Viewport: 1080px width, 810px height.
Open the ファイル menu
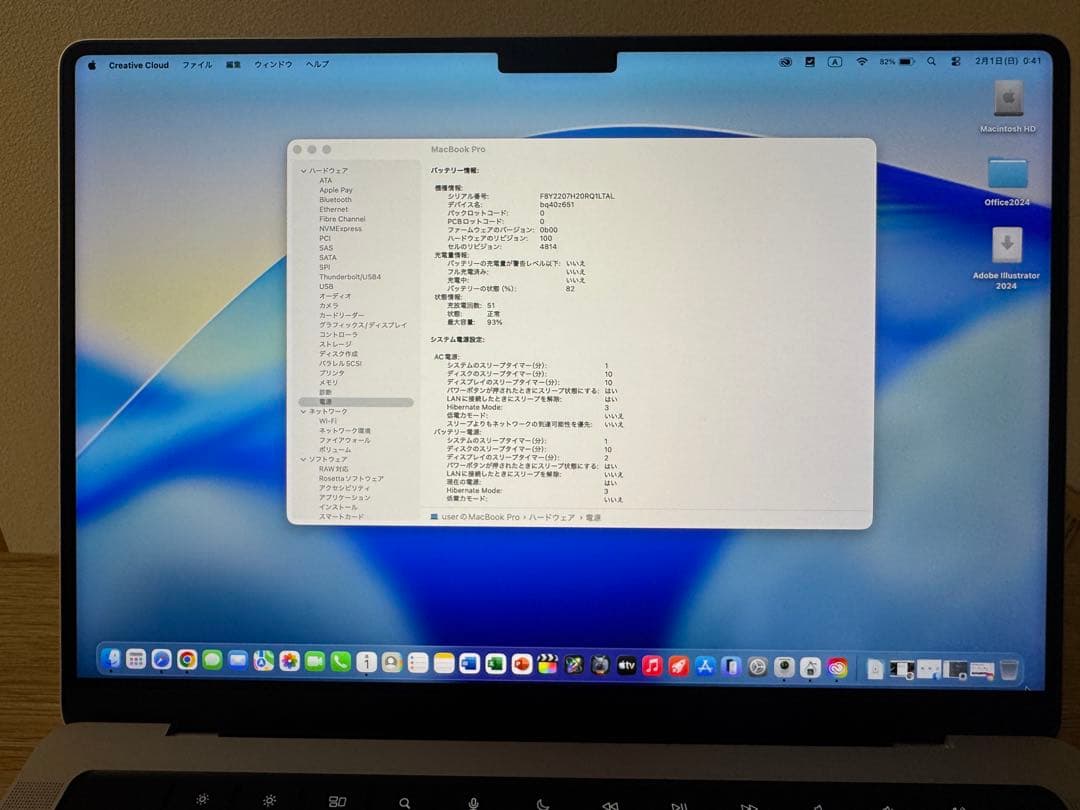[x=197, y=65]
